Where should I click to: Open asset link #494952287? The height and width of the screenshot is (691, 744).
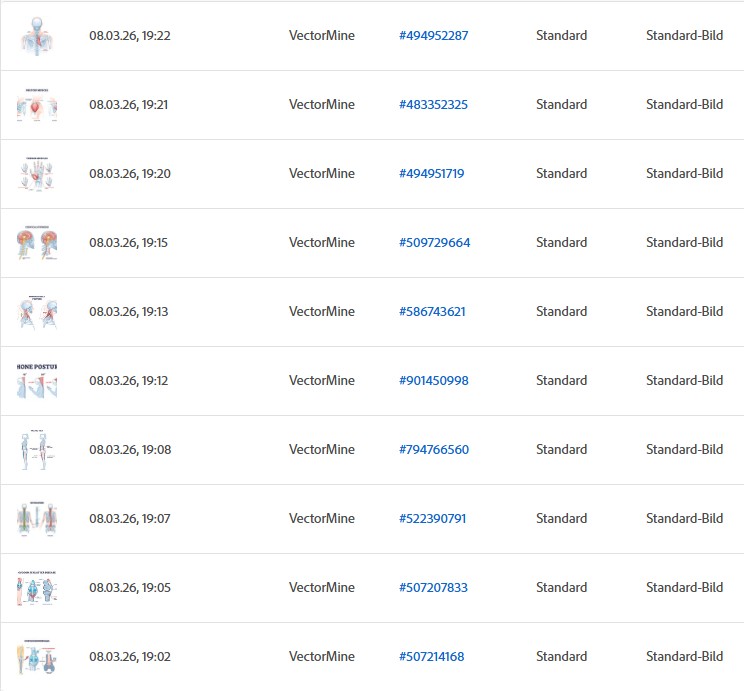point(433,36)
